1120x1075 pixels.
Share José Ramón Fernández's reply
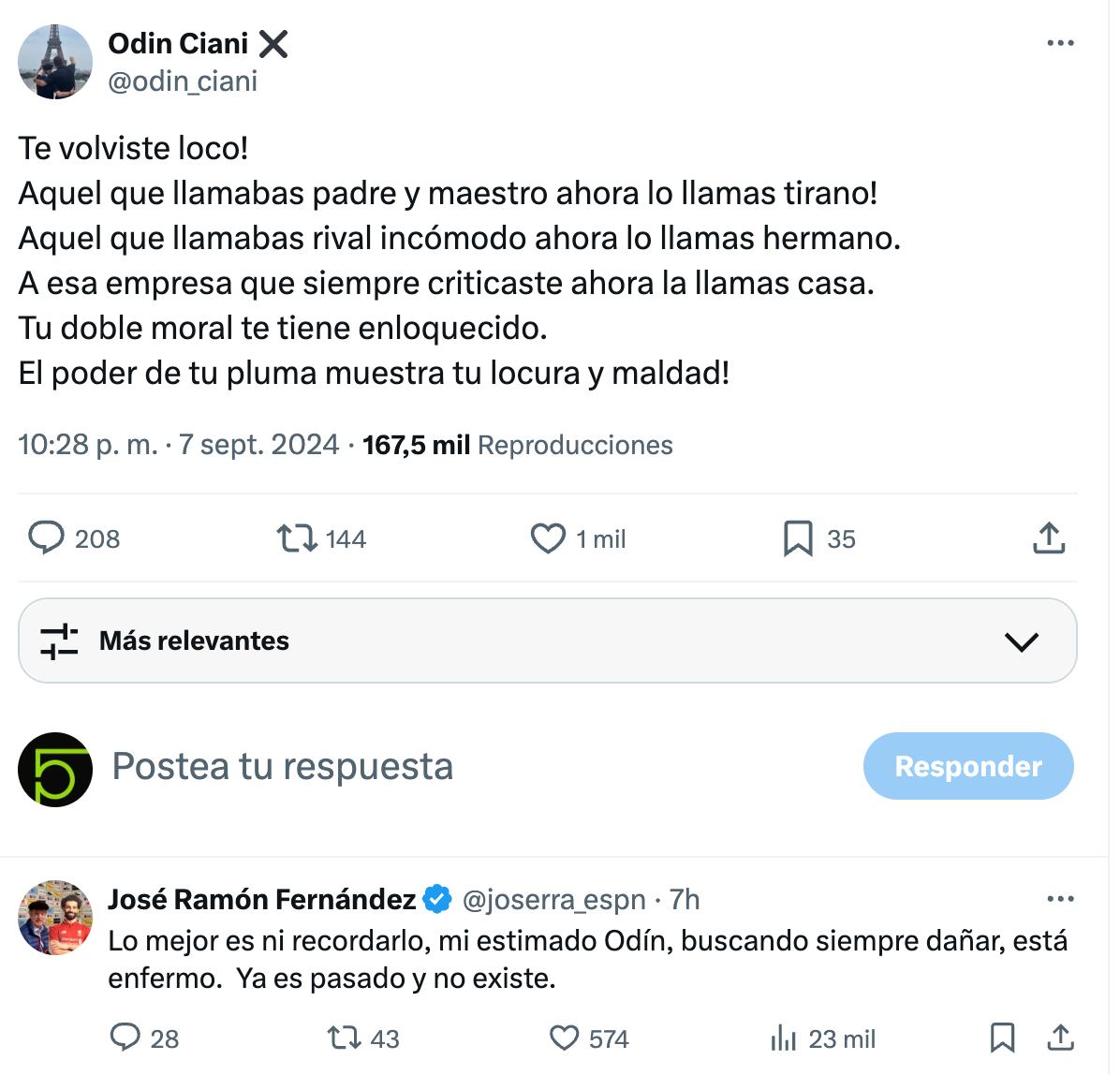[1060, 1038]
